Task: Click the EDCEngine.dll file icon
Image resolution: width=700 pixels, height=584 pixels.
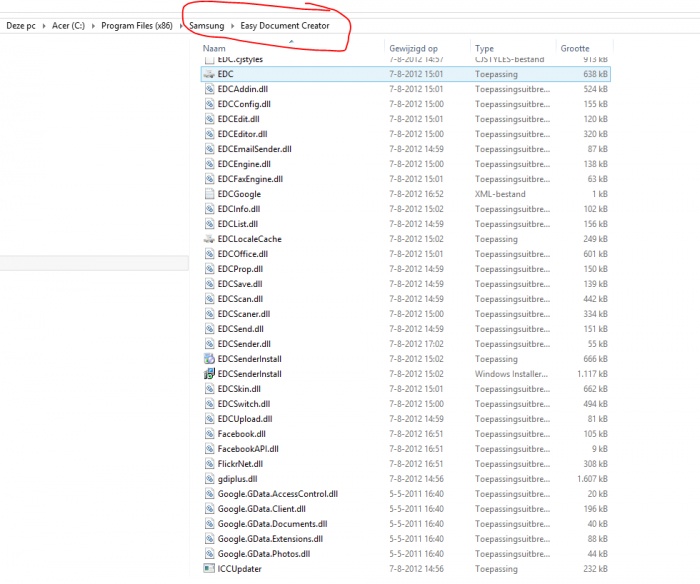Action: click(209, 164)
